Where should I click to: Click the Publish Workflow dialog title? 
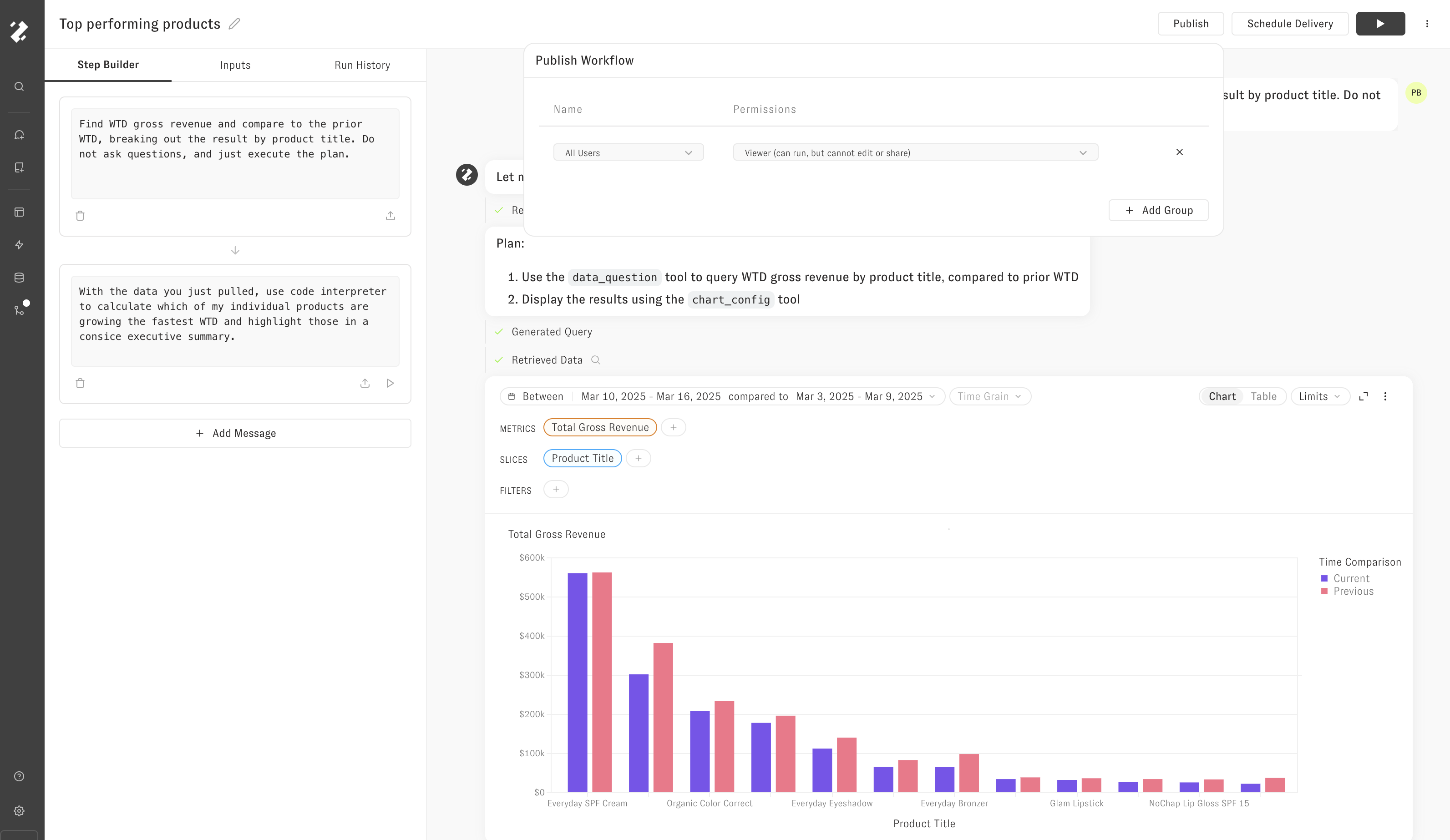[x=585, y=61]
